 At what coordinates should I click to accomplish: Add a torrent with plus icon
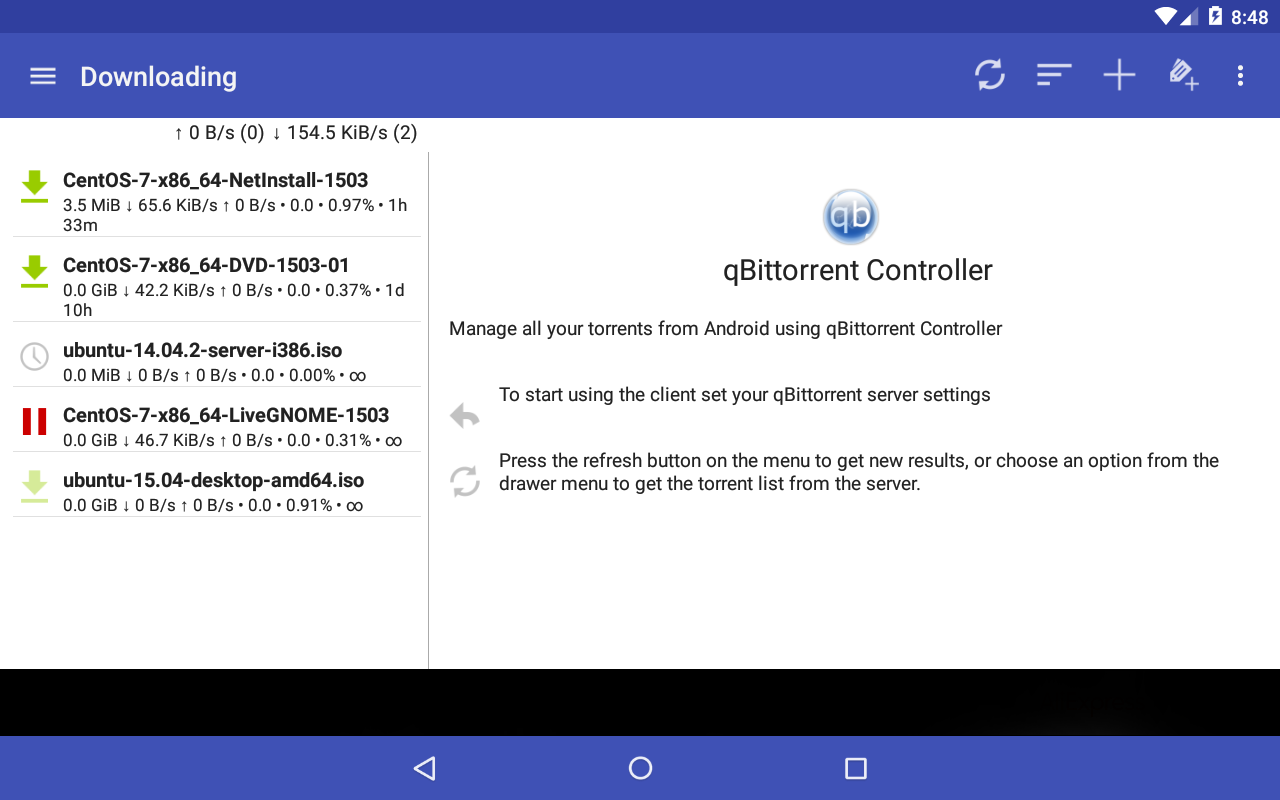[x=1119, y=75]
